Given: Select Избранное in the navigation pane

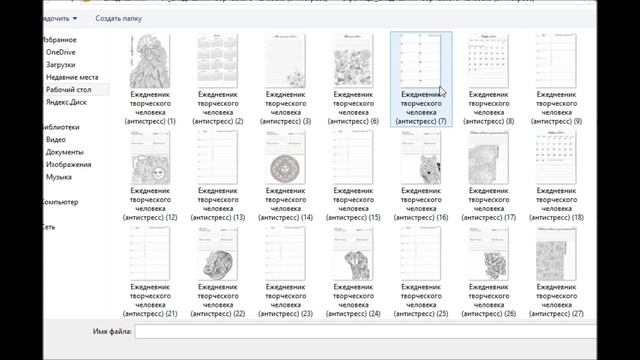Looking at the screenshot, I should click(x=60, y=40).
